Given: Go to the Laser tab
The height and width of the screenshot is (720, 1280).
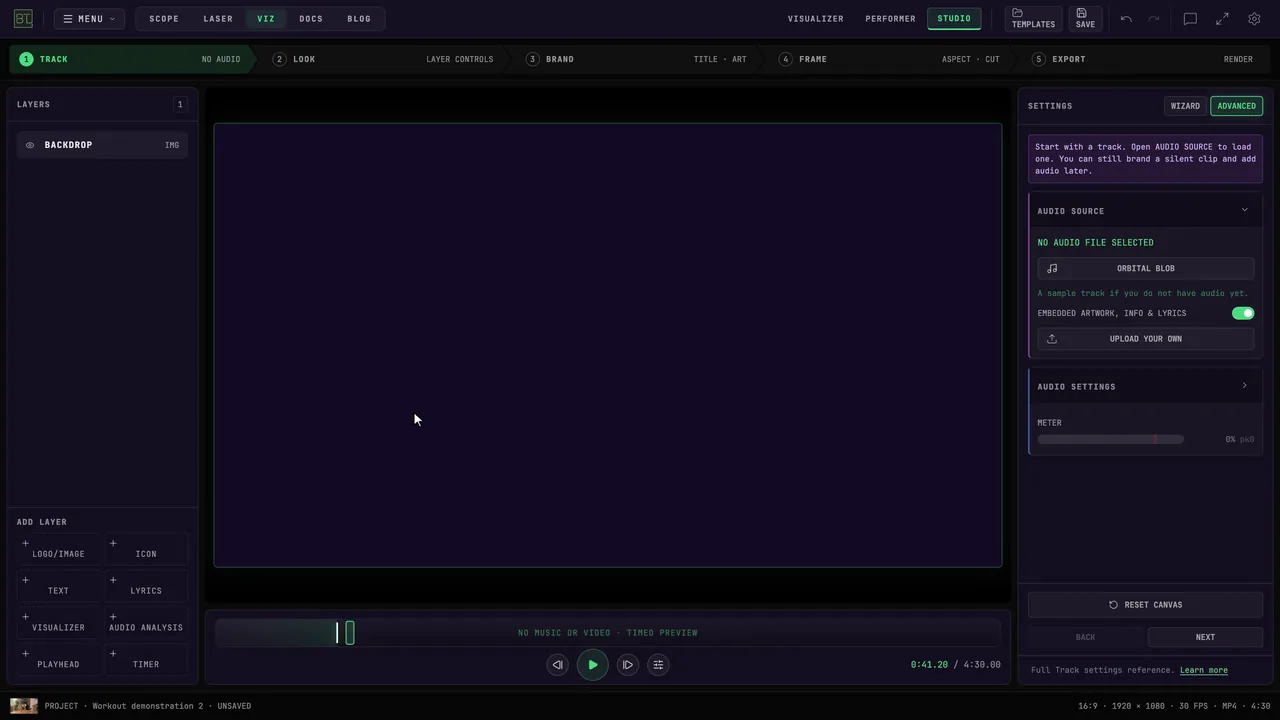Looking at the screenshot, I should [218, 18].
